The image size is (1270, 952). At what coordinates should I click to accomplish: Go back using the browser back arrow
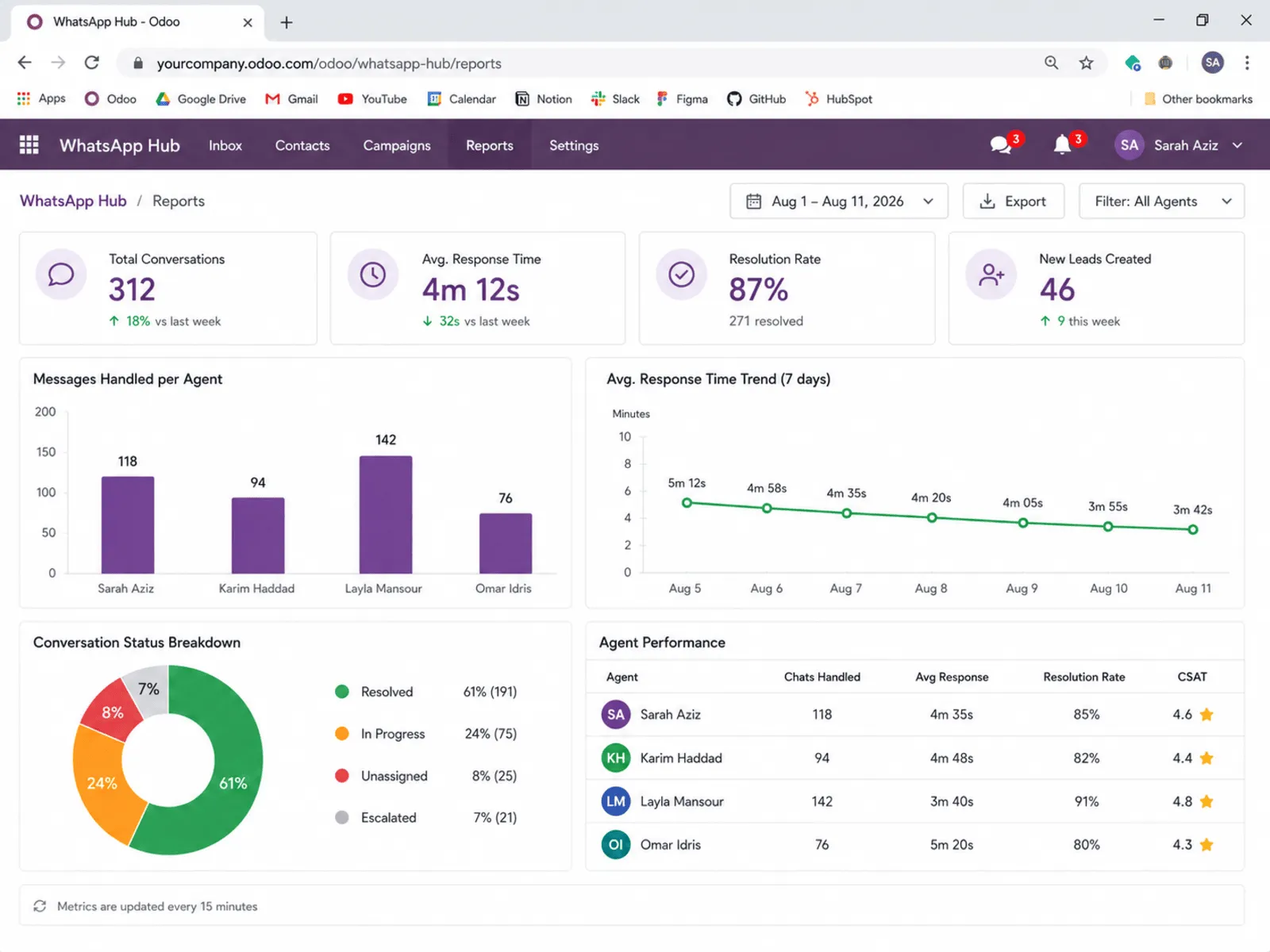[25, 63]
